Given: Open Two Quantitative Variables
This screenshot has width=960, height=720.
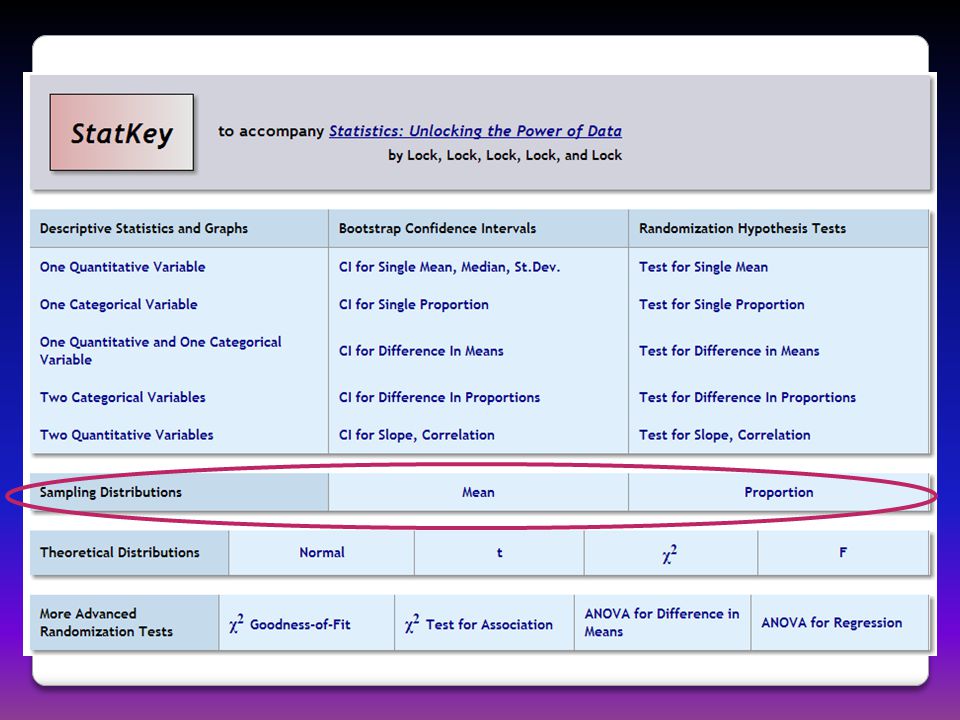Looking at the screenshot, I should pyautogui.click(x=127, y=435).
